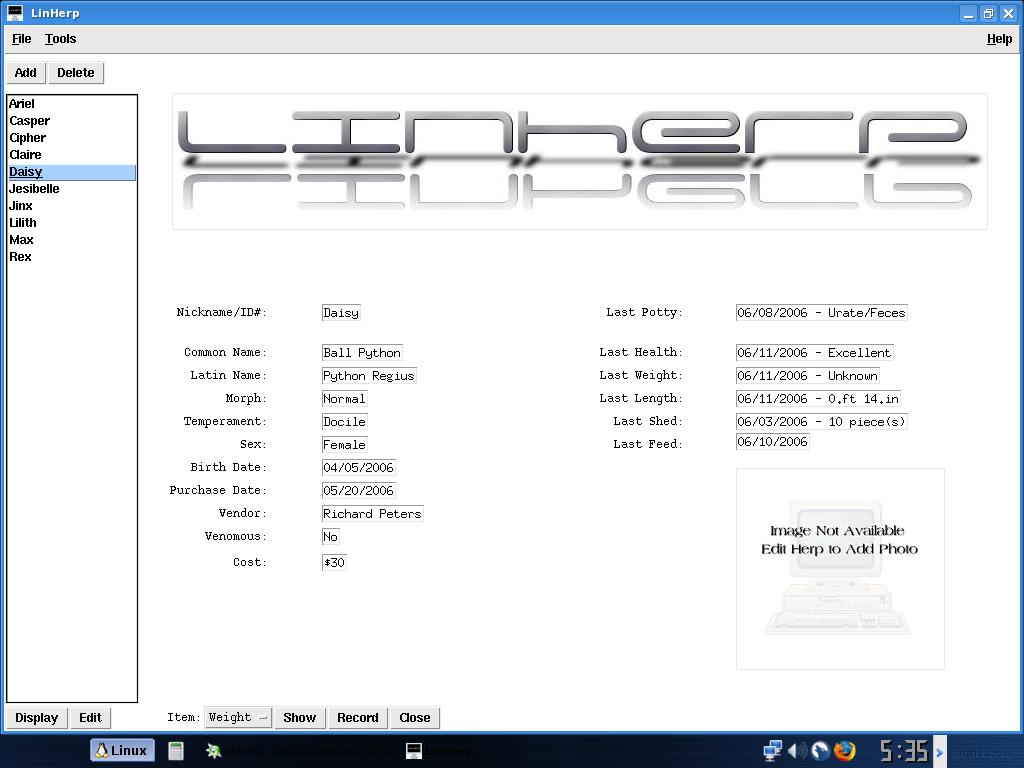This screenshot has height=768, width=1024.
Task: Click the Display button
Action: click(37, 718)
